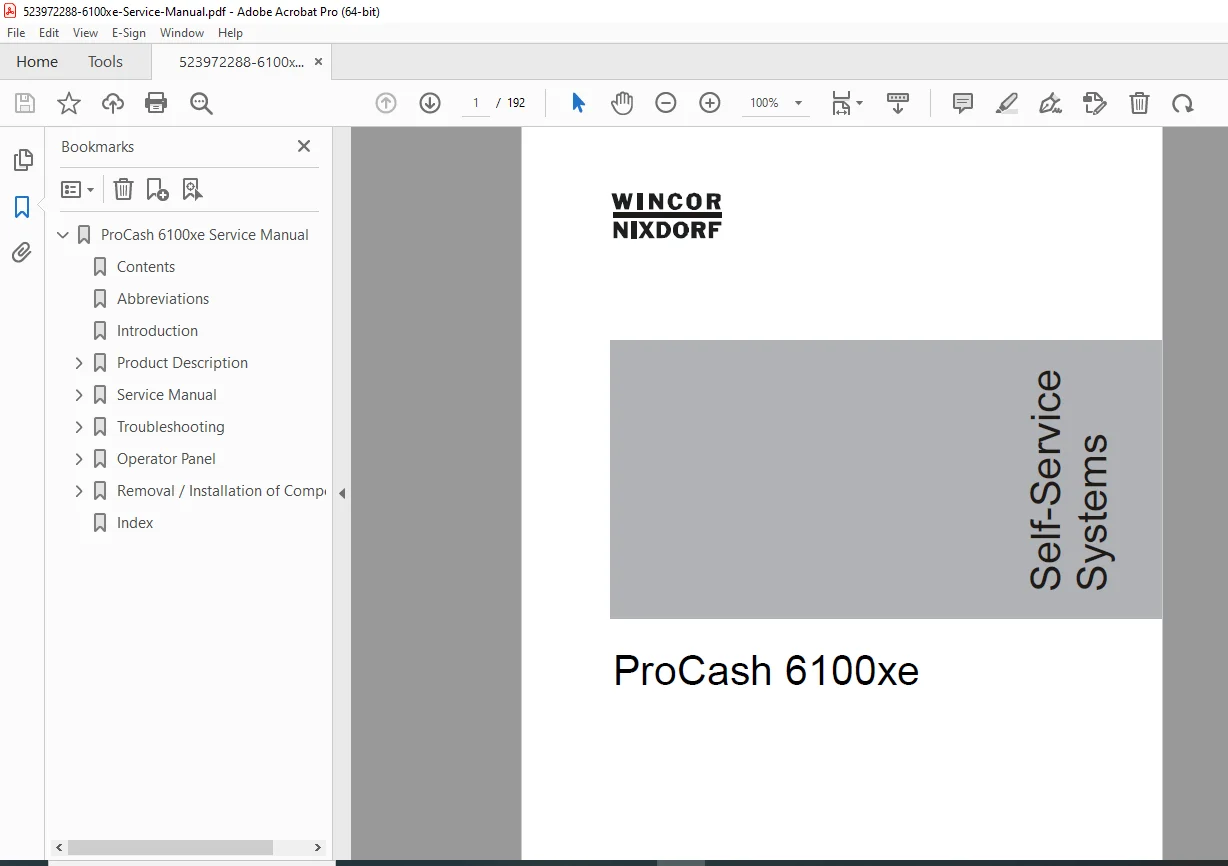Screen dimensions: 1228x866
Task: Activate the Selection arrow tool
Action: 578,103
